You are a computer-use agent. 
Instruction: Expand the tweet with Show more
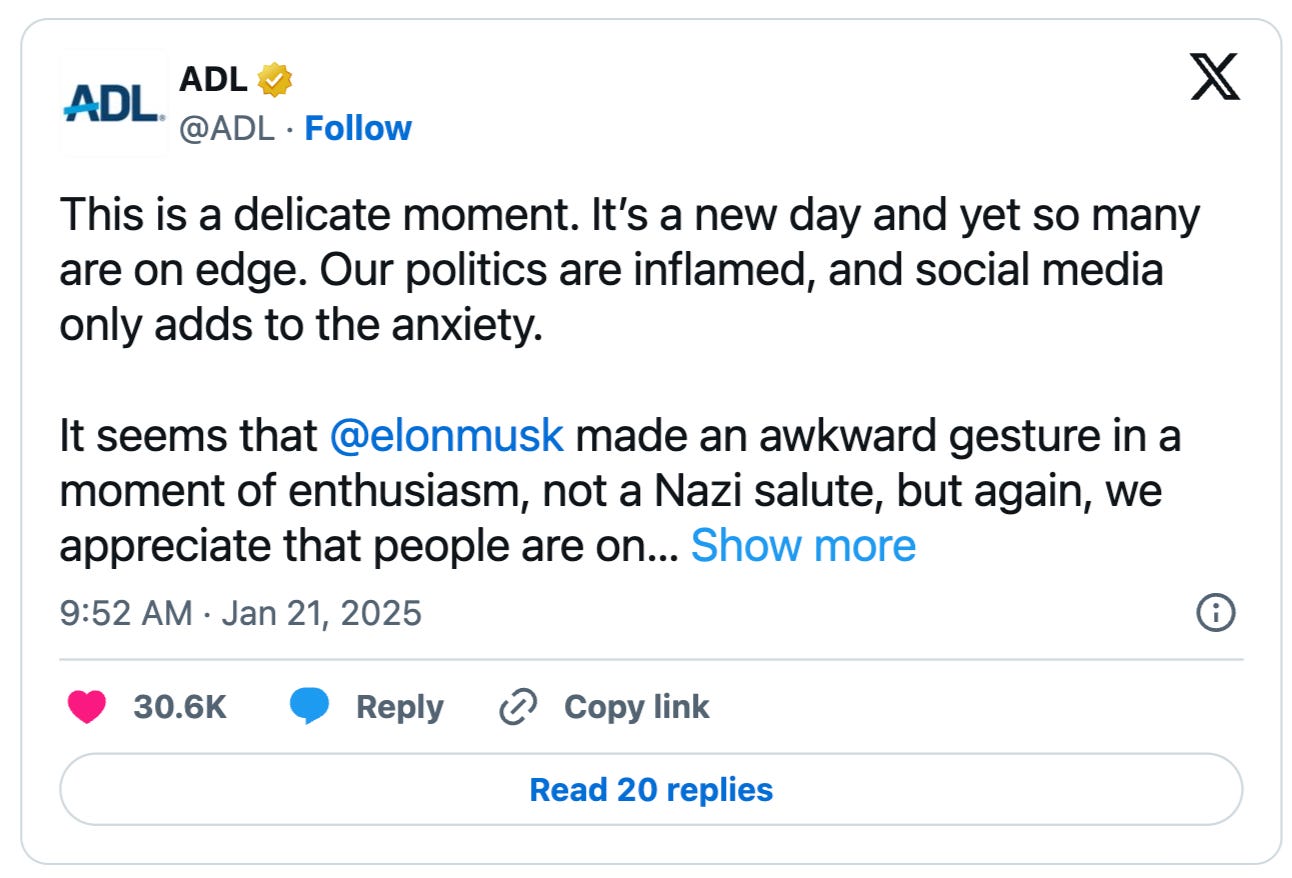coord(803,546)
